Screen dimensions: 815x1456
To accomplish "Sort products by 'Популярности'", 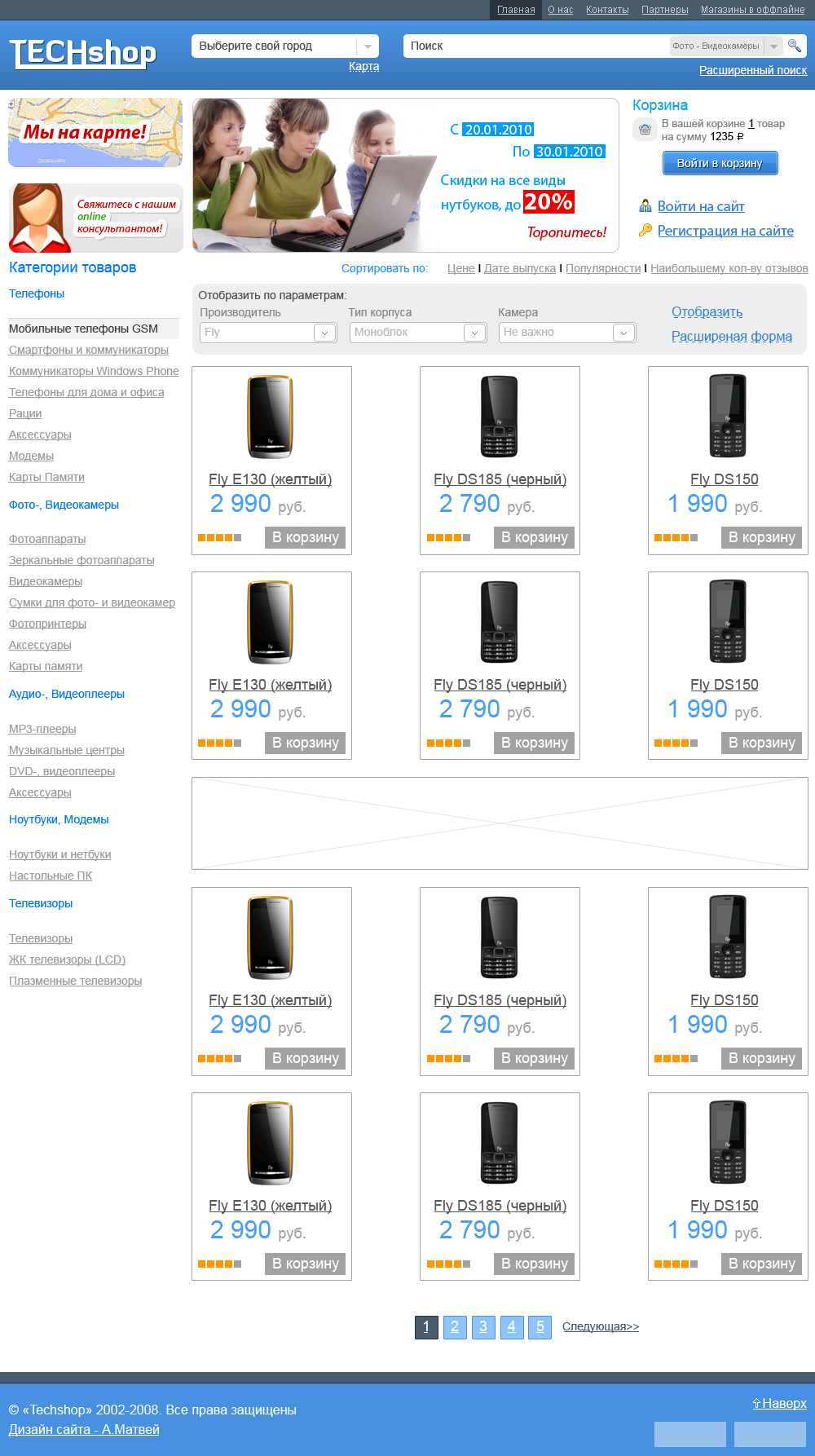I will [603, 268].
